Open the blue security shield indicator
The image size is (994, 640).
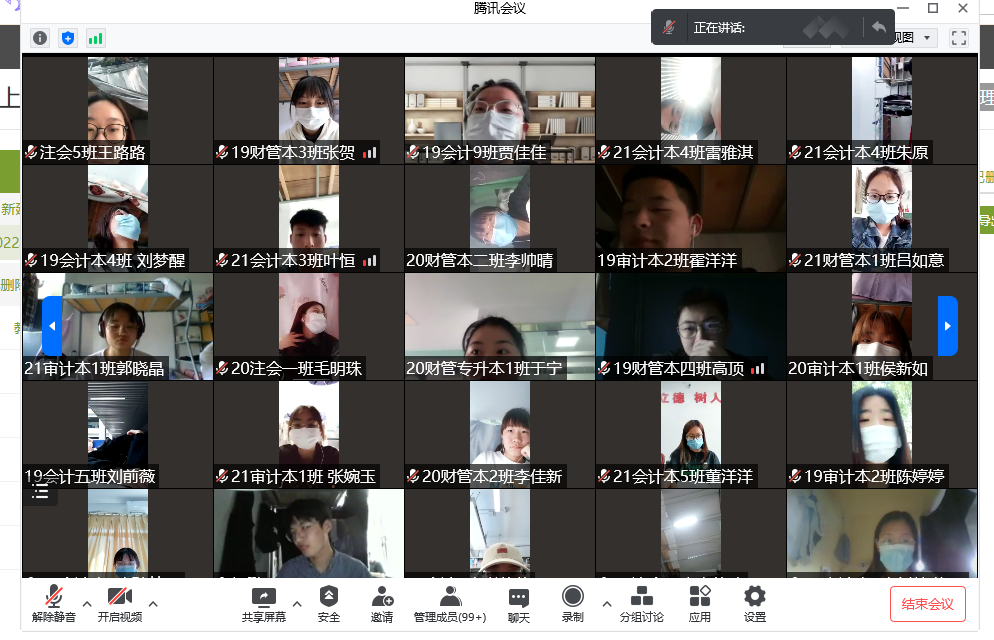[x=68, y=38]
